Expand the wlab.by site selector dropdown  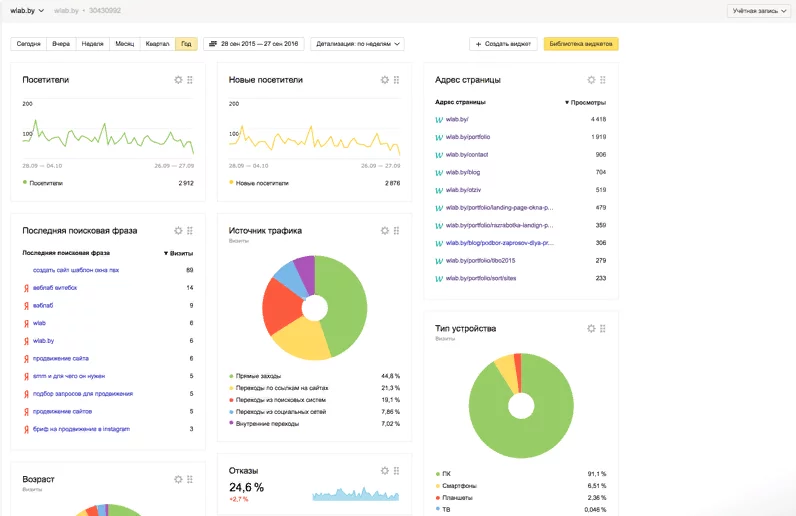point(27,10)
